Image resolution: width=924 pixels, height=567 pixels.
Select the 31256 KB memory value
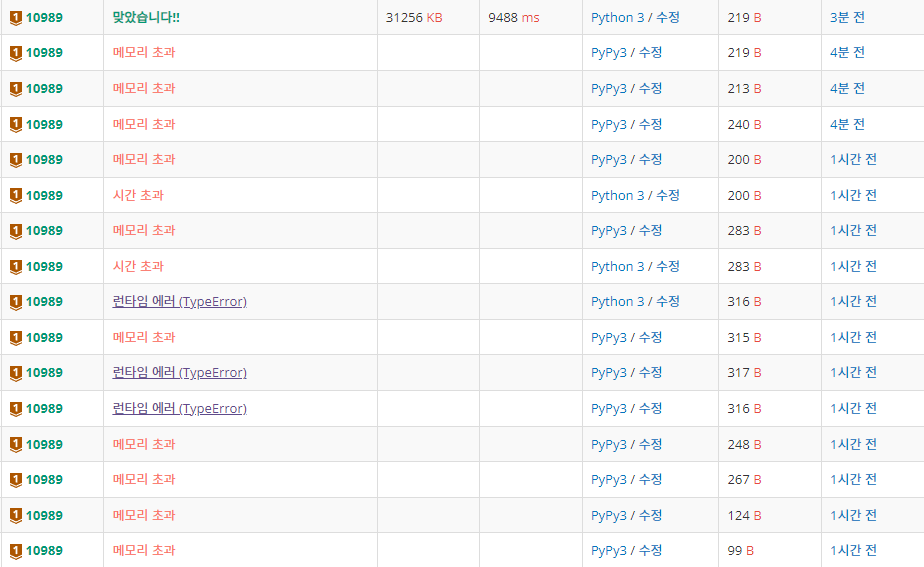414,18
